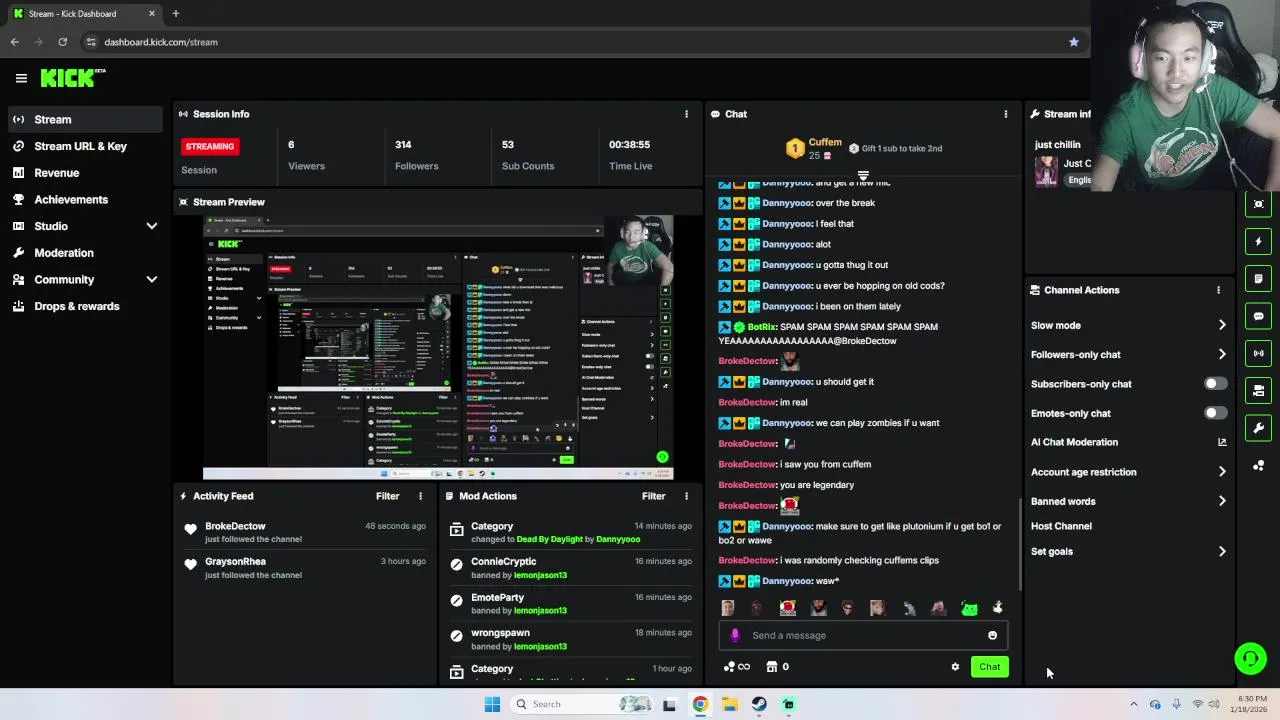This screenshot has height=720, width=1280.
Task: Bookmark the page with star icon
Action: 1074,42
